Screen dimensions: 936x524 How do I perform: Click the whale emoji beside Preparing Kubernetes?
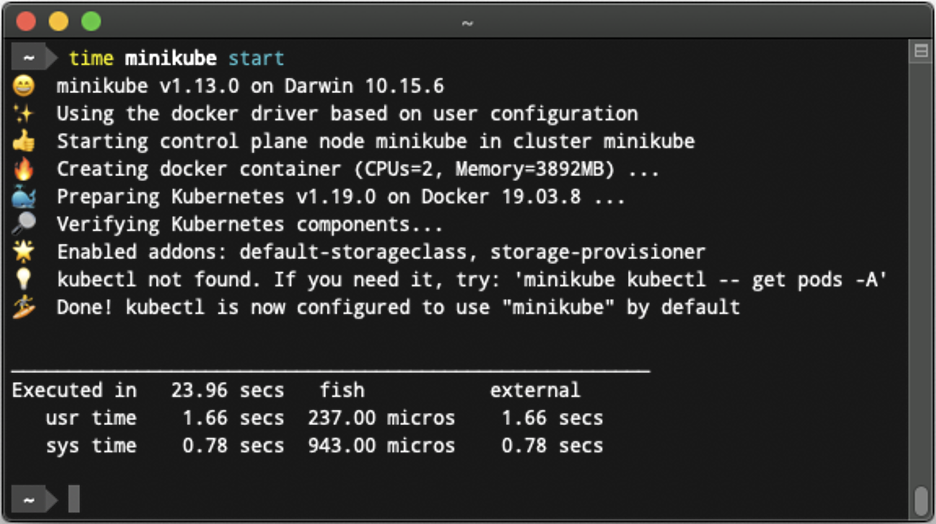coord(24,197)
